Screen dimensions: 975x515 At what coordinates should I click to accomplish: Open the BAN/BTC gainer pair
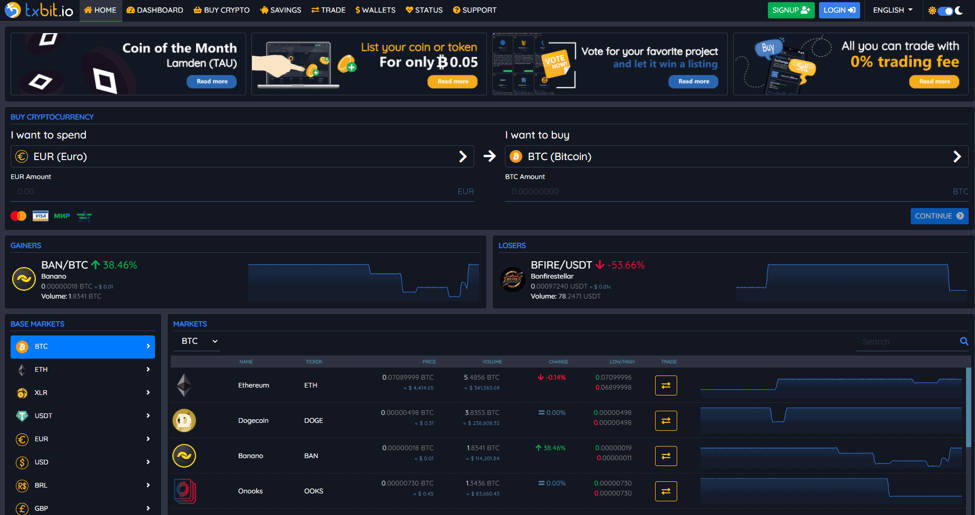[65, 265]
